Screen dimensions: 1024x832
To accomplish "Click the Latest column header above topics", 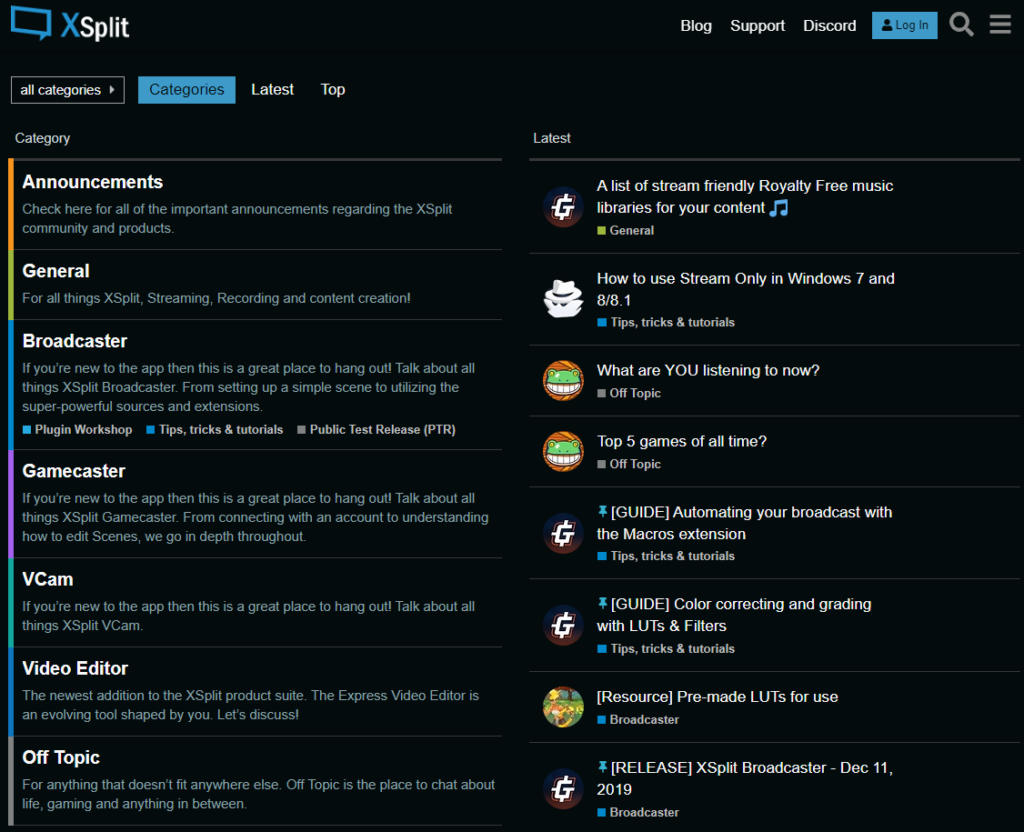I will (x=552, y=138).
